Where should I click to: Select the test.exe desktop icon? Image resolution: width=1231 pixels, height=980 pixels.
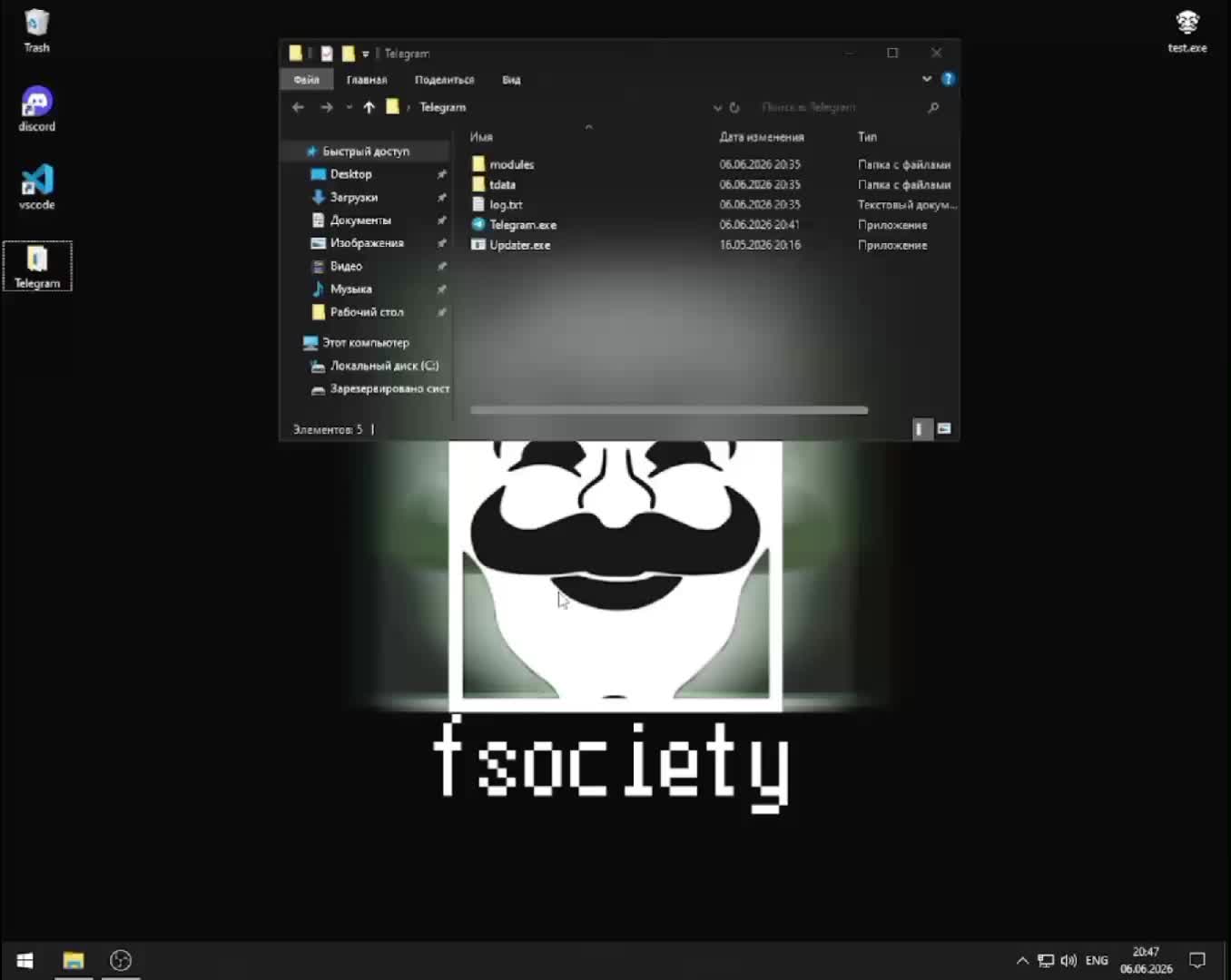pyautogui.click(x=1187, y=30)
